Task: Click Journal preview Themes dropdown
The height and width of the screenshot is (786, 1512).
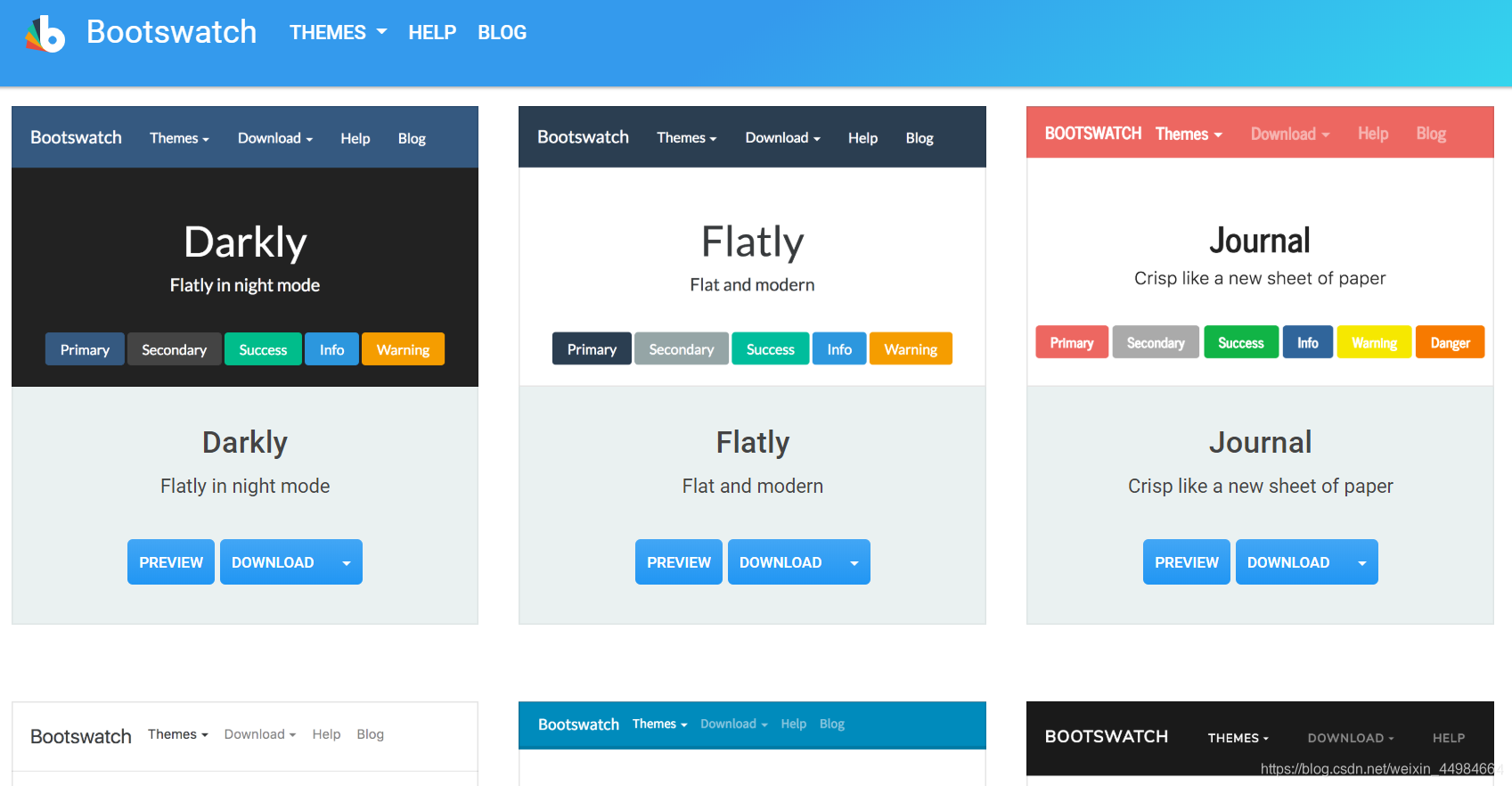Action: click(x=1189, y=134)
